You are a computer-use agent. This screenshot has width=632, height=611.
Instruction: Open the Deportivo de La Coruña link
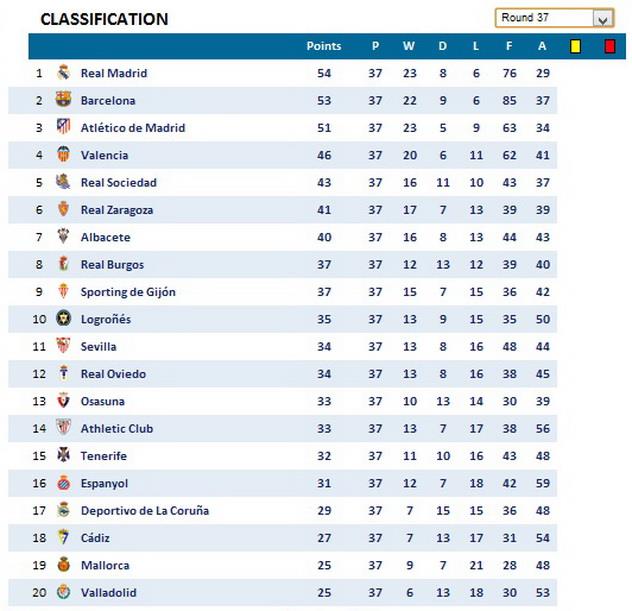point(144,510)
